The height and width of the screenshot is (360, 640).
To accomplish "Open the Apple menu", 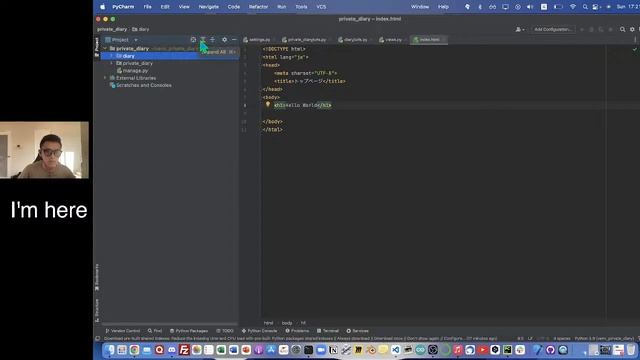I will (x=102, y=7).
